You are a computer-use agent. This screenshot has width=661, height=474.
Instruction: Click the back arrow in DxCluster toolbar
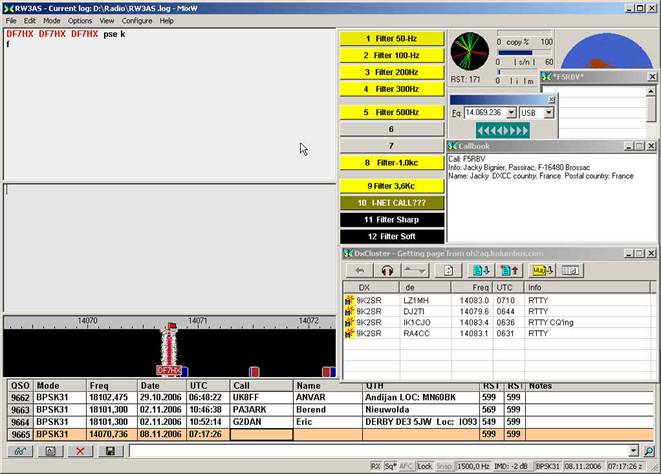click(x=360, y=270)
